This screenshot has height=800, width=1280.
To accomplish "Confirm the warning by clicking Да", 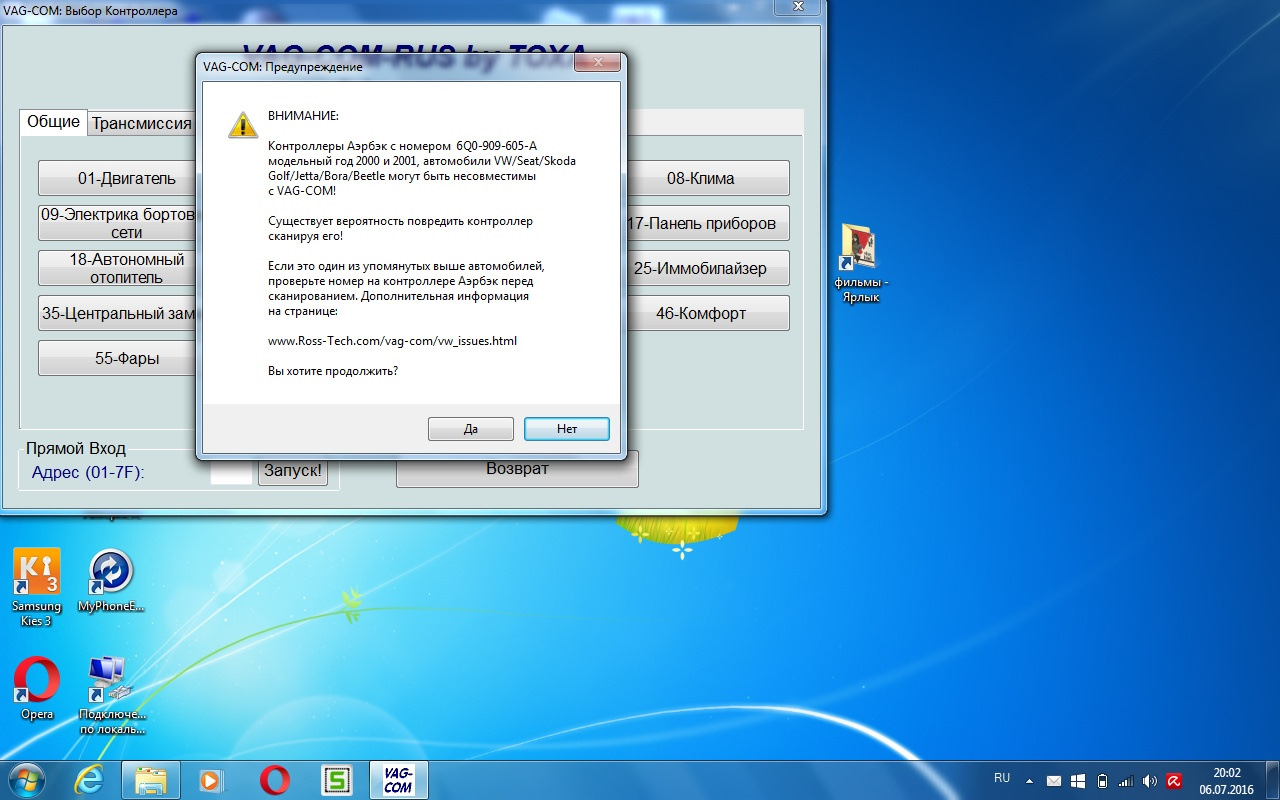I will pos(471,429).
